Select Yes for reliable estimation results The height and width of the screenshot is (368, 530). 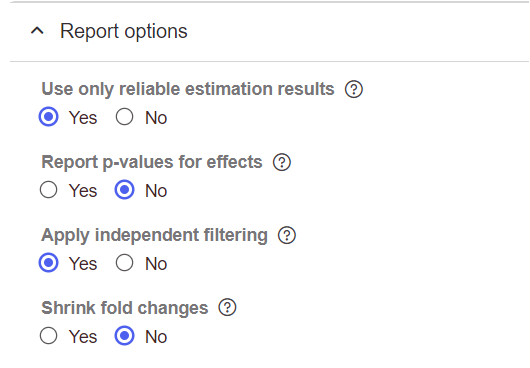(49, 117)
